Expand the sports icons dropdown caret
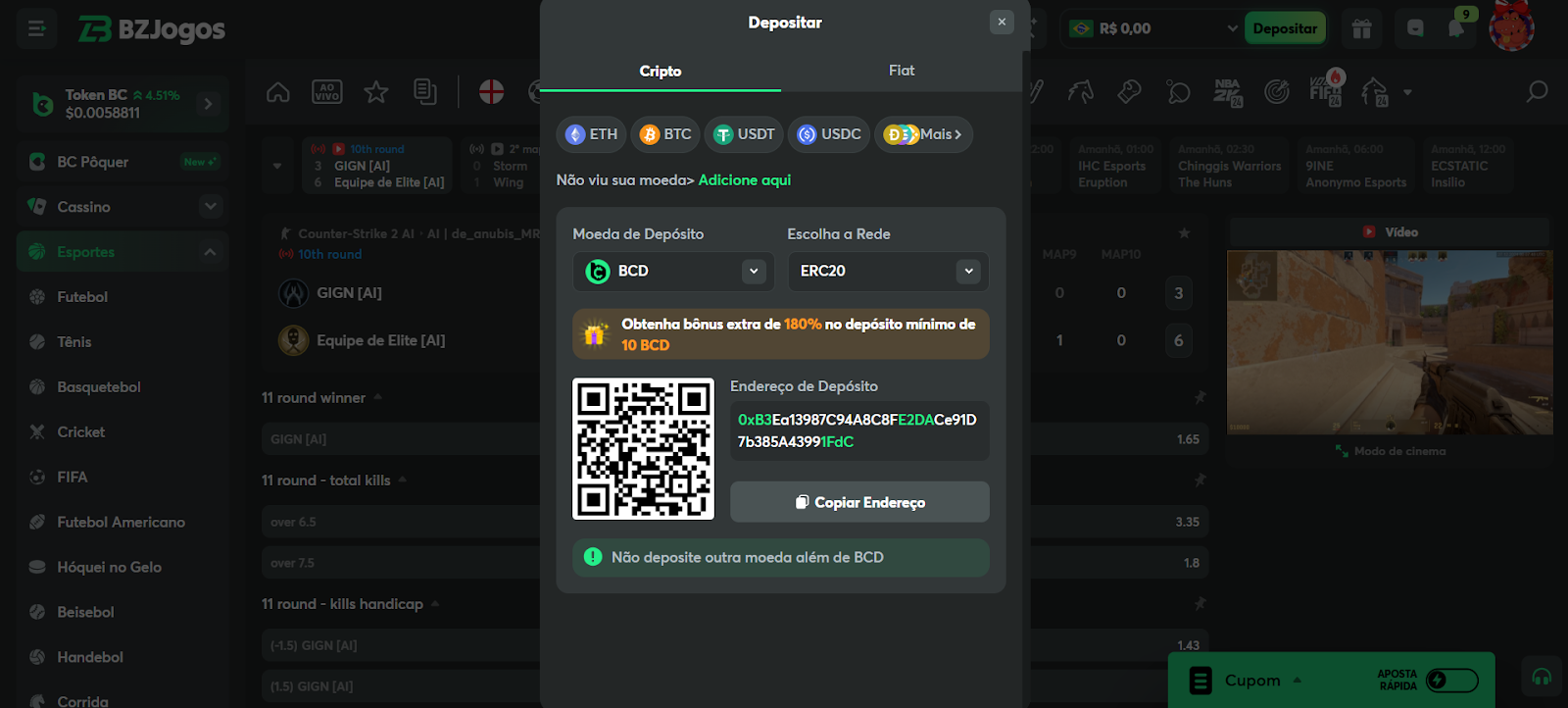This screenshot has width=1568, height=708. [x=1408, y=92]
